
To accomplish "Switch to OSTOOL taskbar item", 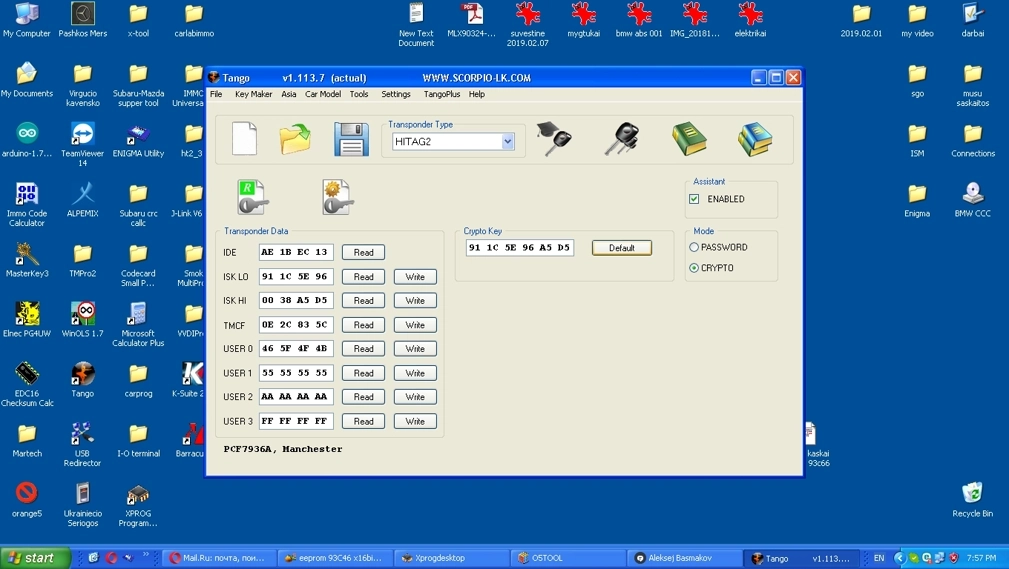I will 568,558.
